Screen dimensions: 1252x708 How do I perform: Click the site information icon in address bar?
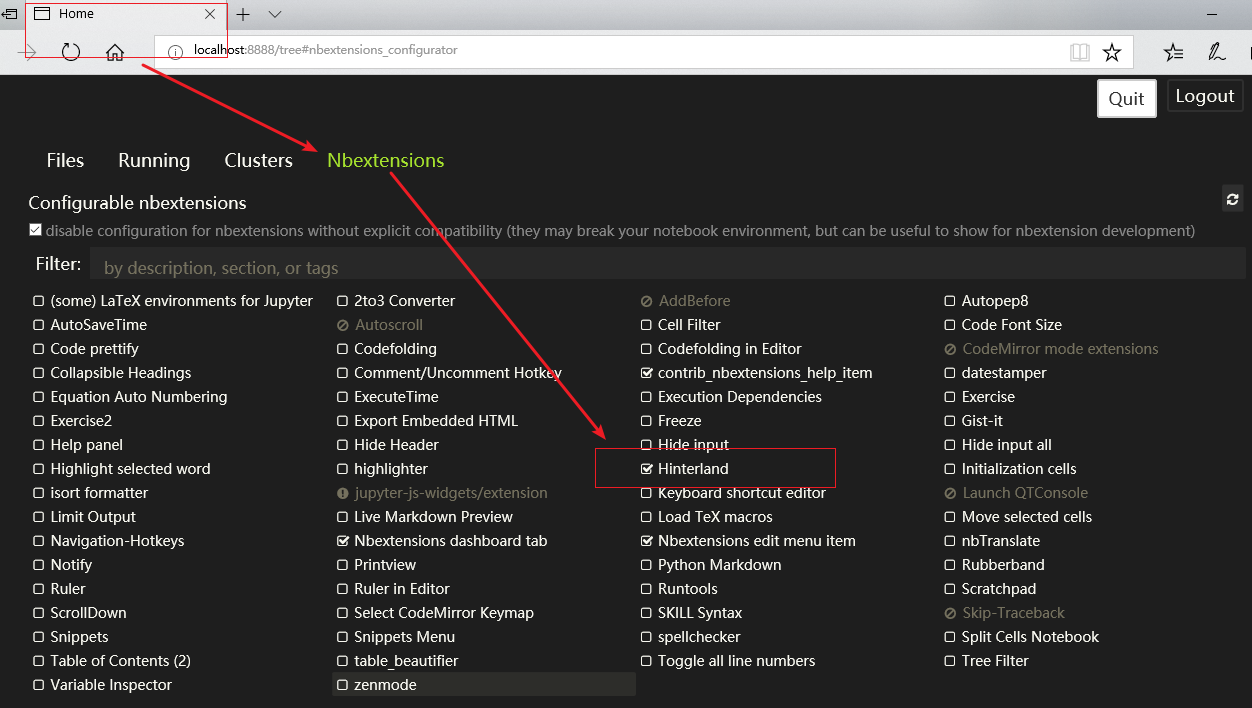(176, 51)
